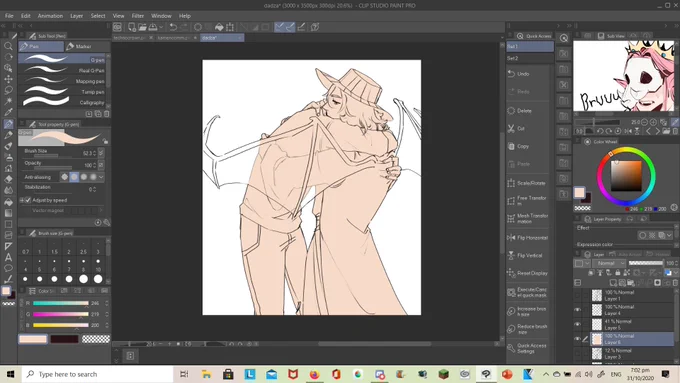The image size is (680, 383).
Task: Switch to Set 2 in Quick Access
Action: pyautogui.click(x=530, y=58)
